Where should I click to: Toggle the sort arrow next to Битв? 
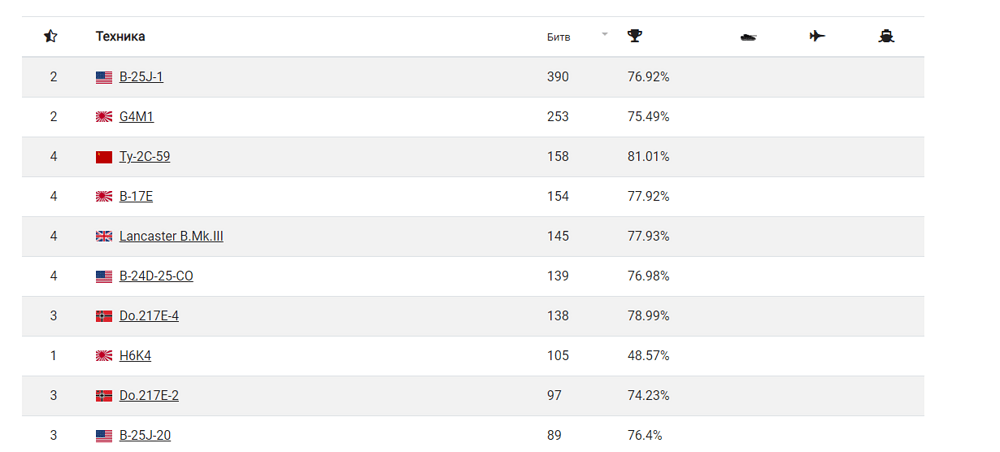(605, 34)
